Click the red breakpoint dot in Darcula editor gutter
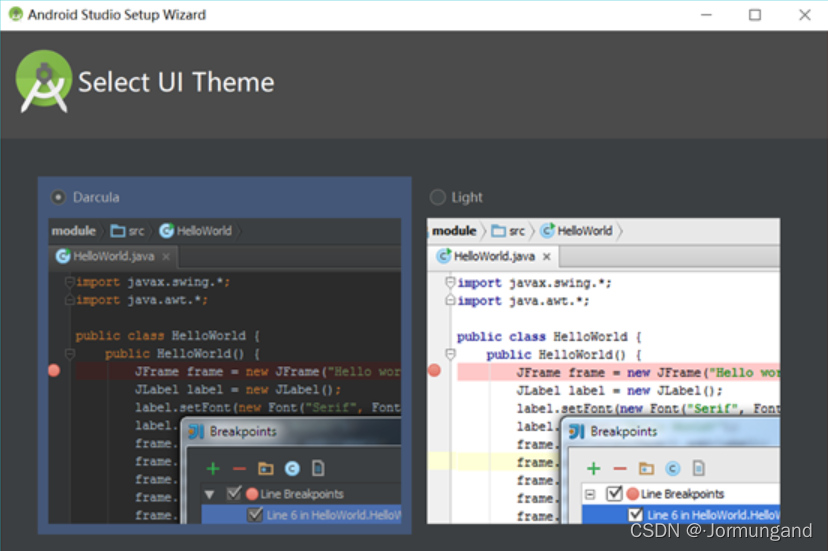The height and width of the screenshot is (551, 828). click(x=54, y=370)
